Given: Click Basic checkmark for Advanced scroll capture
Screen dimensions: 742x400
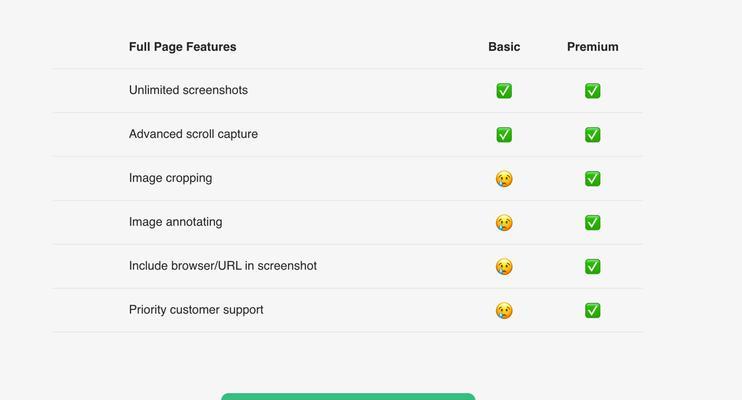Looking at the screenshot, I should pyautogui.click(x=504, y=134).
